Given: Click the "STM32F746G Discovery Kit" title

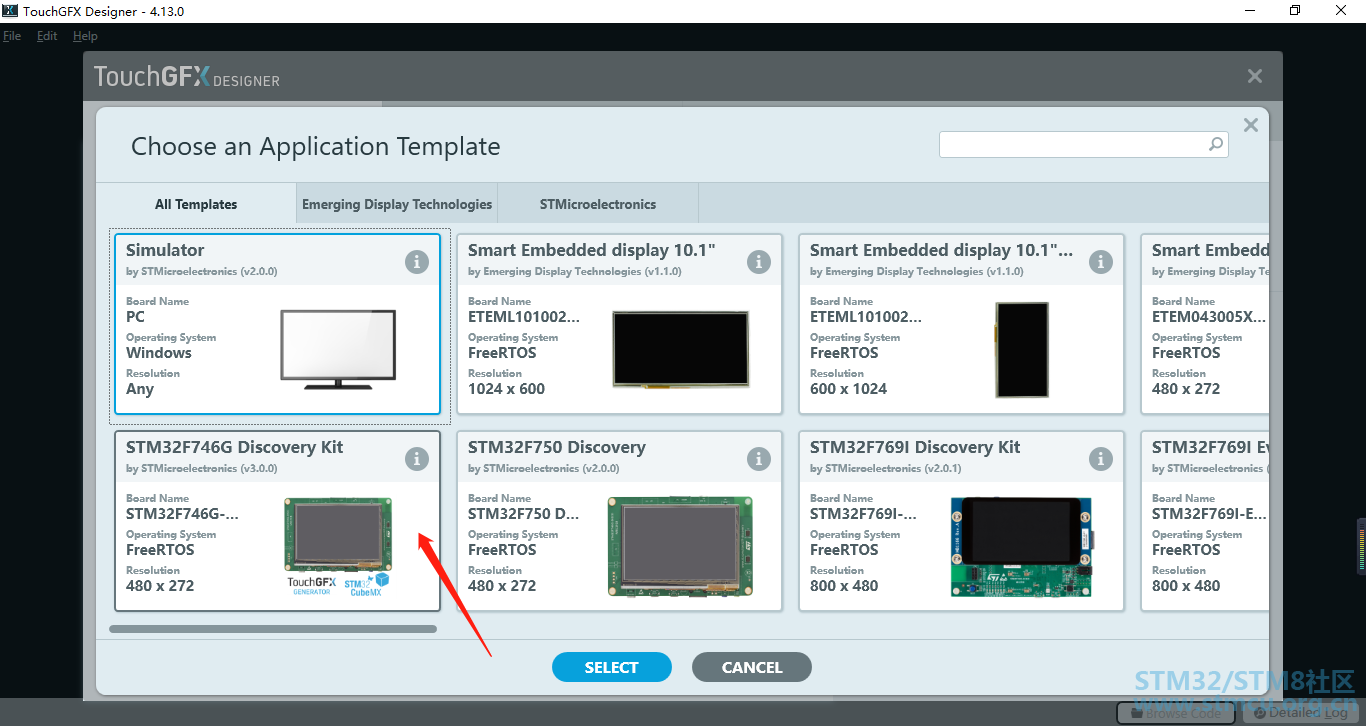Looking at the screenshot, I should [234, 447].
